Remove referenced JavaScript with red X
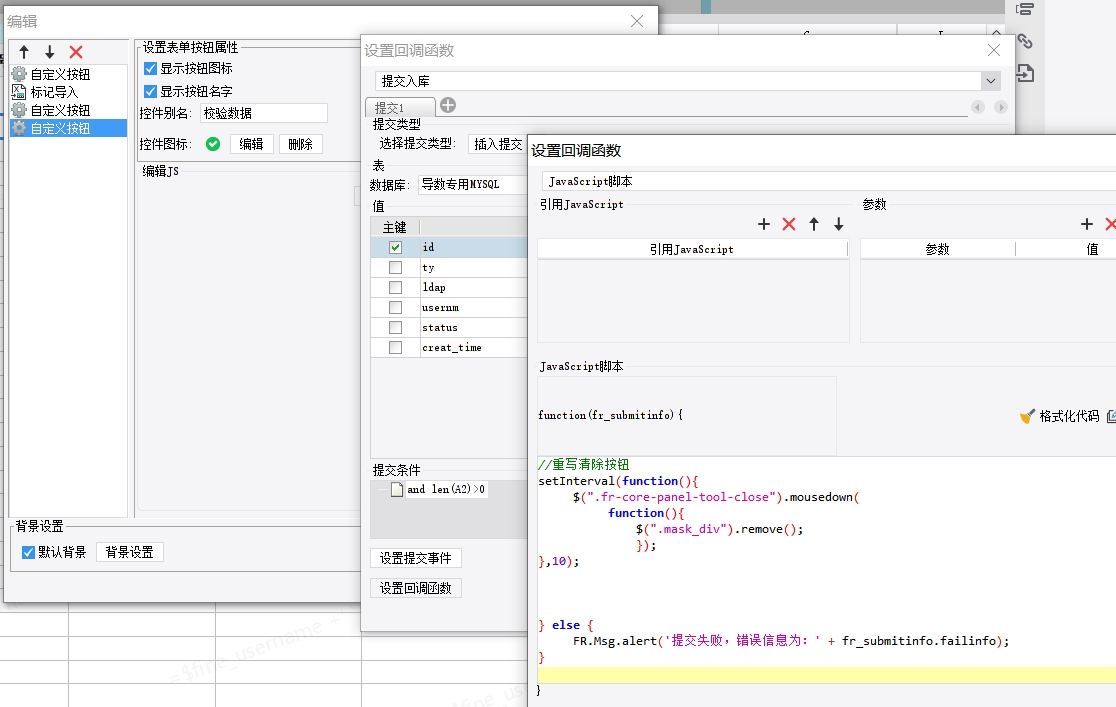1116x707 pixels. pyautogui.click(x=789, y=224)
